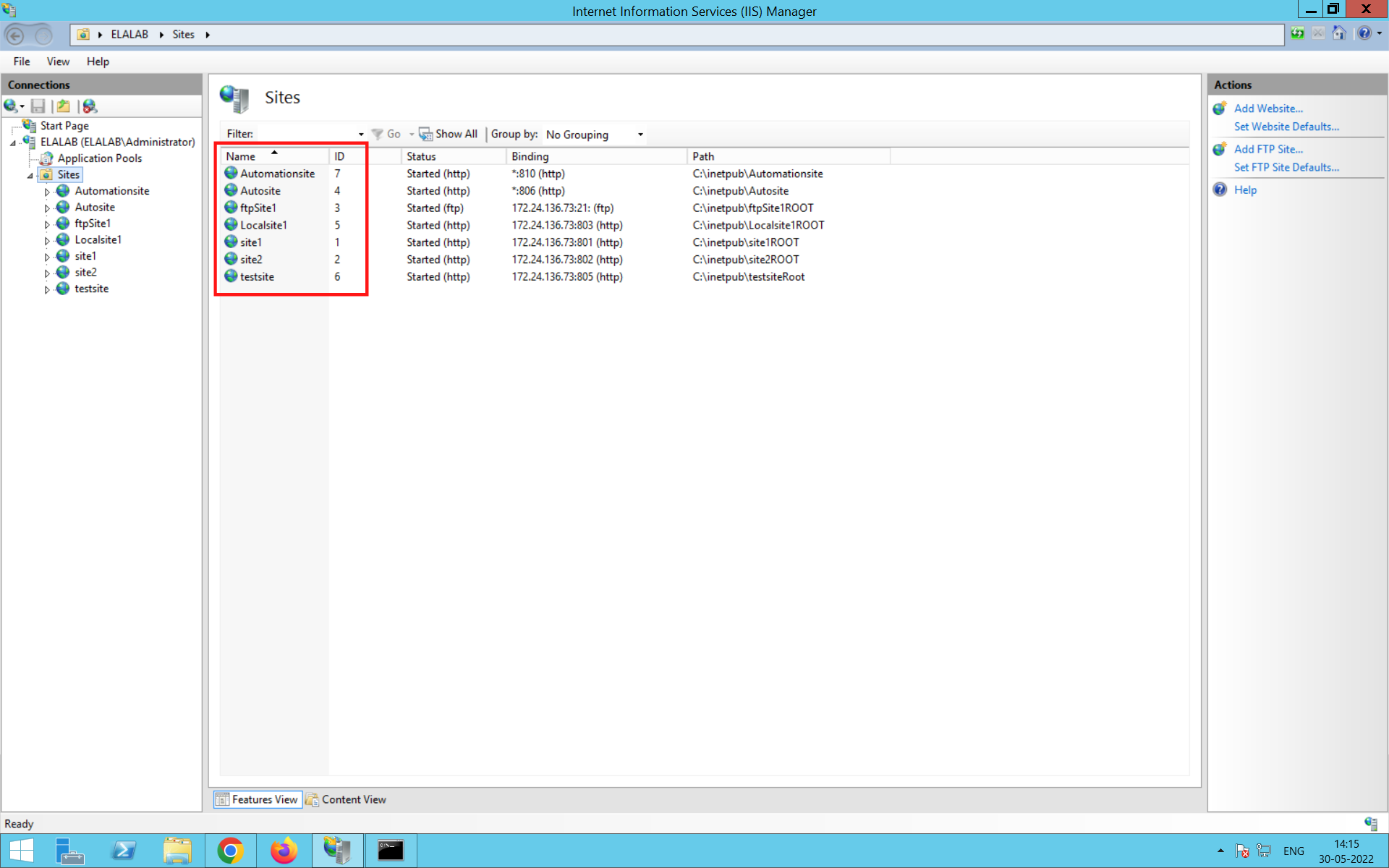Open the Create New Connection globe icon

click(x=11, y=106)
